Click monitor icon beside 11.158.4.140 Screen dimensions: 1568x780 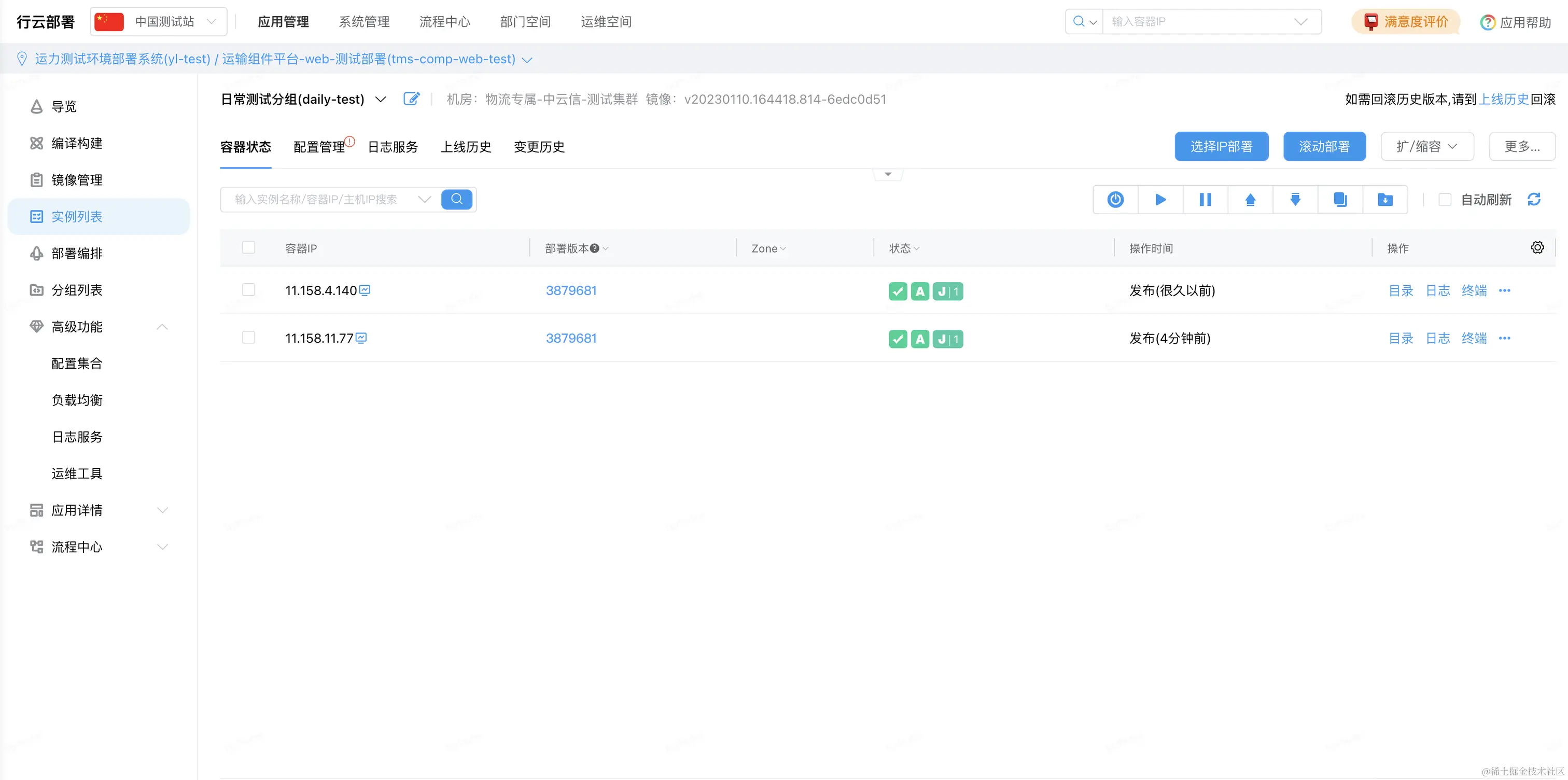coord(365,290)
